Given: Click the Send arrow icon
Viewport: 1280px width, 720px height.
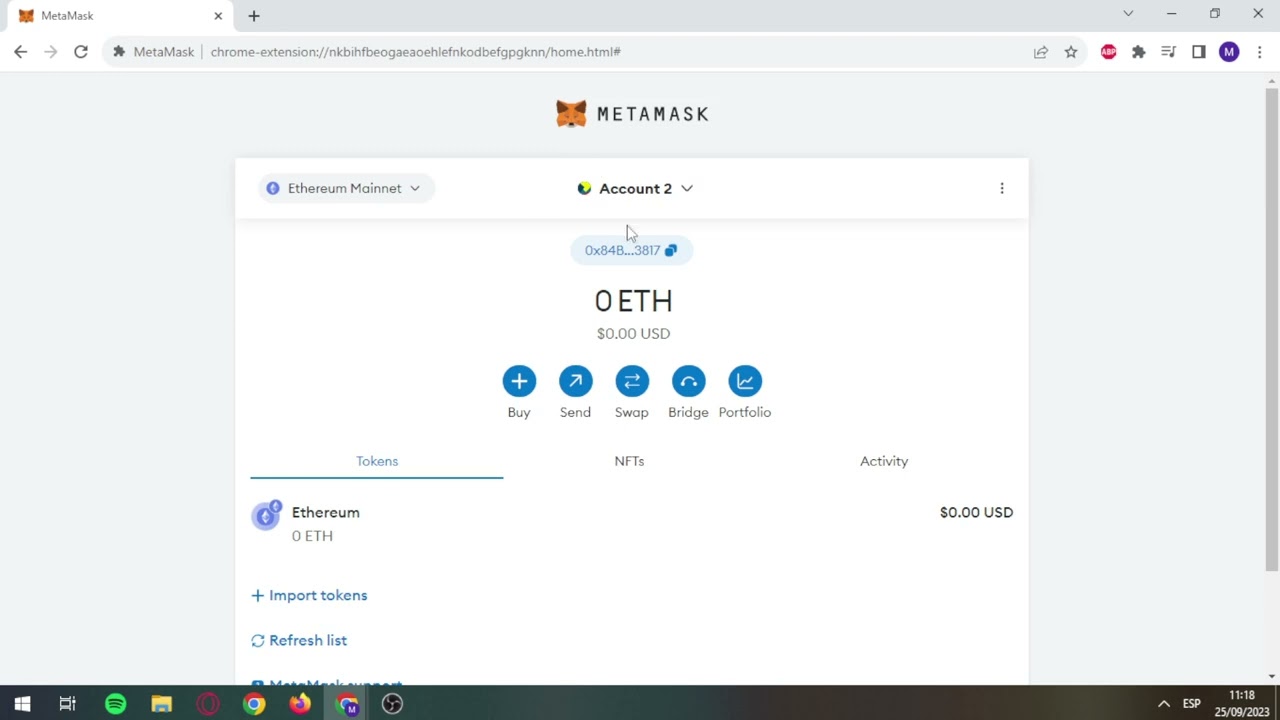Looking at the screenshot, I should (x=575, y=381).
